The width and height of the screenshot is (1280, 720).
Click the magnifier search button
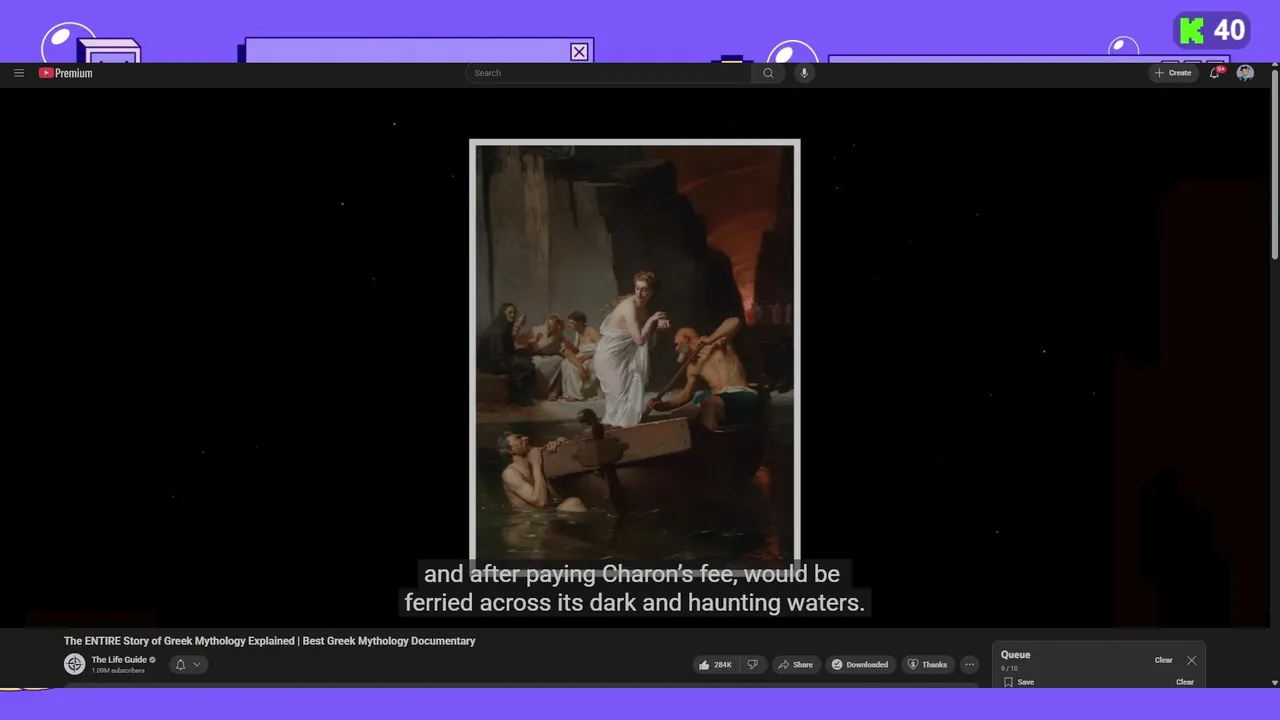[x=768, y=73]
